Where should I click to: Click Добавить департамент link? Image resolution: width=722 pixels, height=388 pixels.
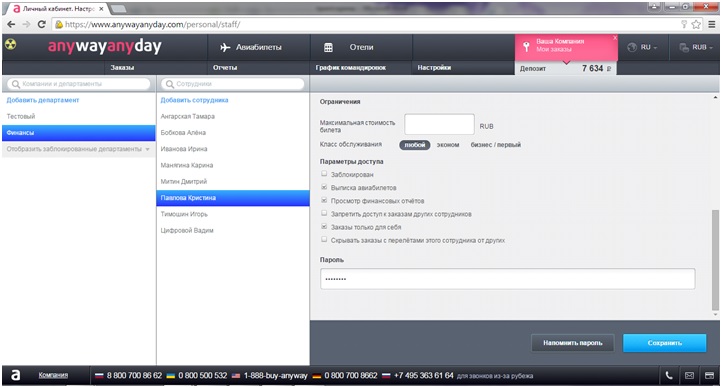[43, 100]
